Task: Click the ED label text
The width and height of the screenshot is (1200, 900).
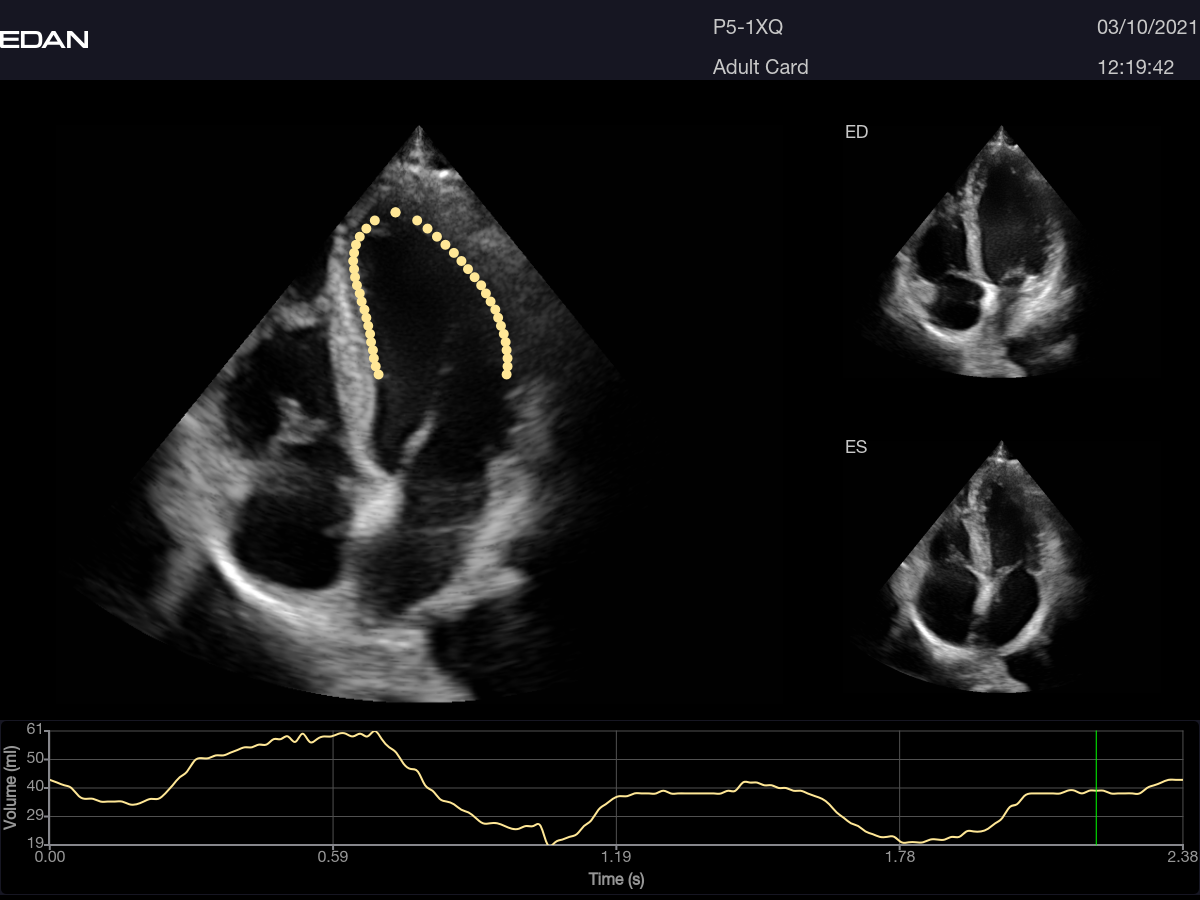Action: tap(856, 132)
